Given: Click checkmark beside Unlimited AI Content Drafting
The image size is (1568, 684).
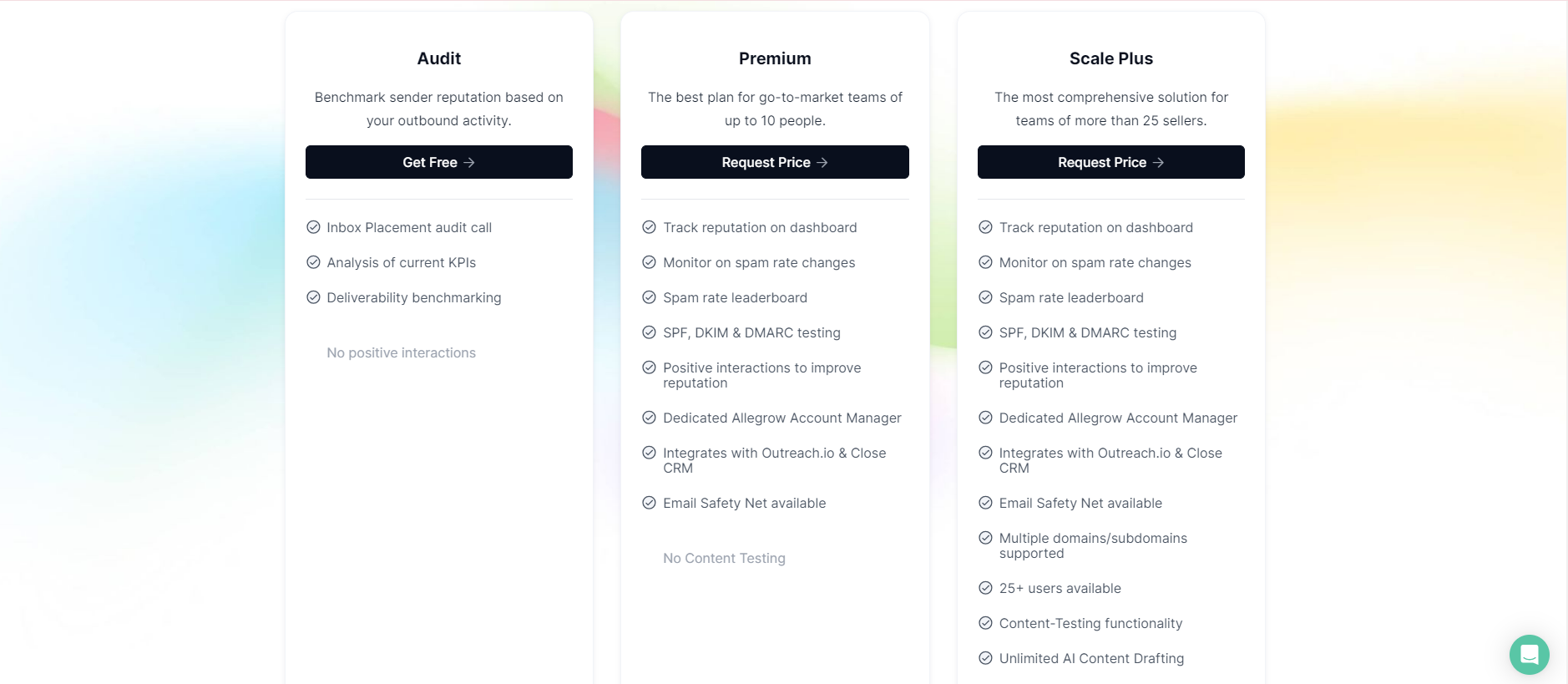Looking at the screenshot, I should pyautogui.click(x=985, y=658).
